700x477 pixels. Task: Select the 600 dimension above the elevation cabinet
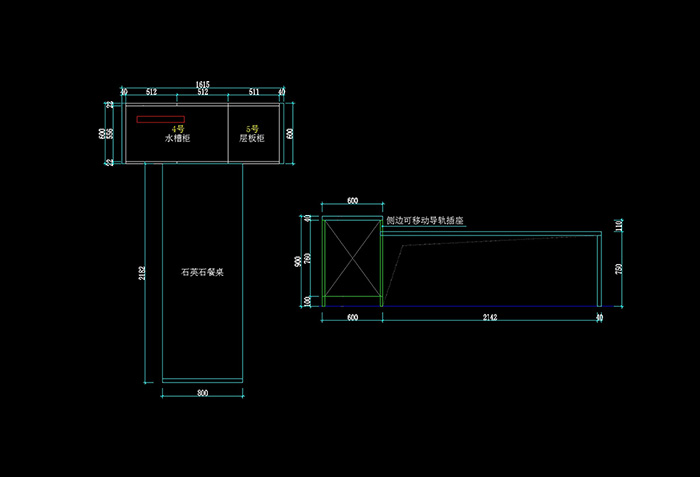[x=352, y=201]
